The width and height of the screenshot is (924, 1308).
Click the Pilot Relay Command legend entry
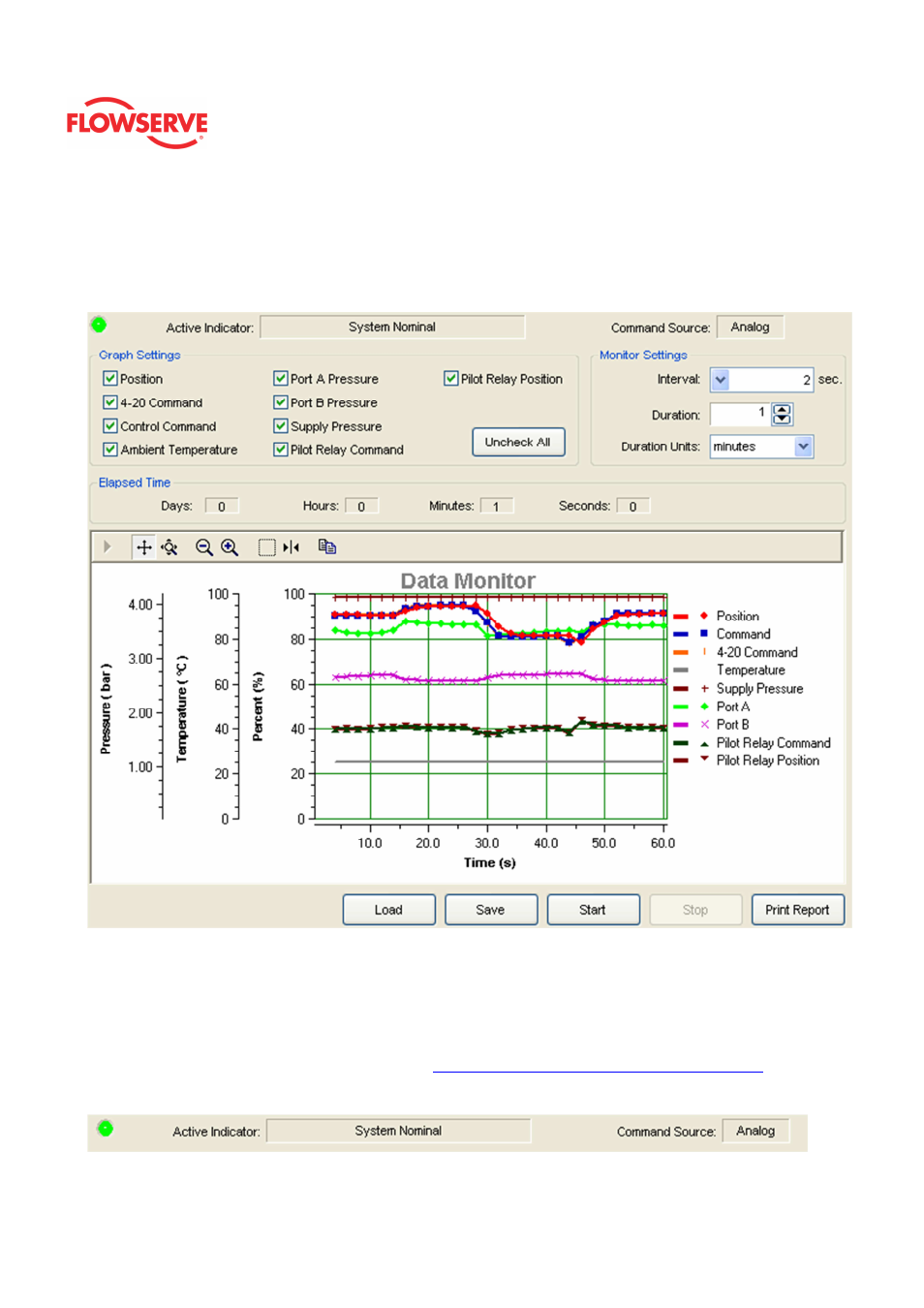pyautogui.click(x=753, y=743)
